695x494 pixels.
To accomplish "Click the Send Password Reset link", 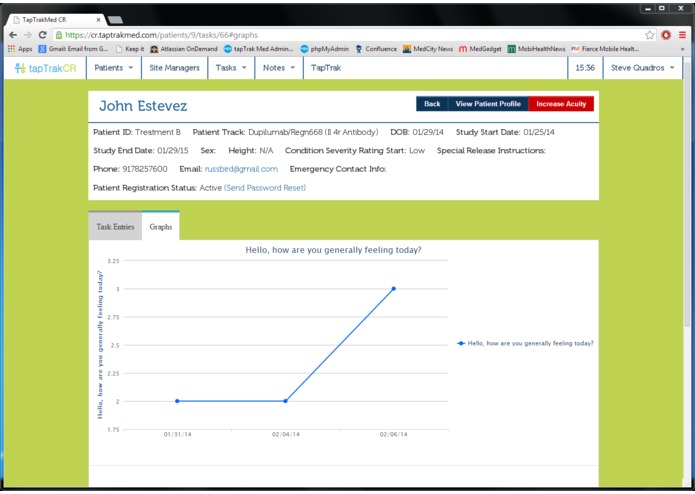I will point(265,188).
